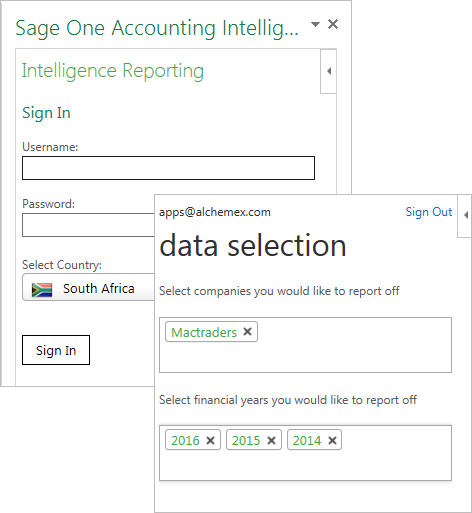Click the Sign Out link
The image size is (472, 513).
point(428,212)
